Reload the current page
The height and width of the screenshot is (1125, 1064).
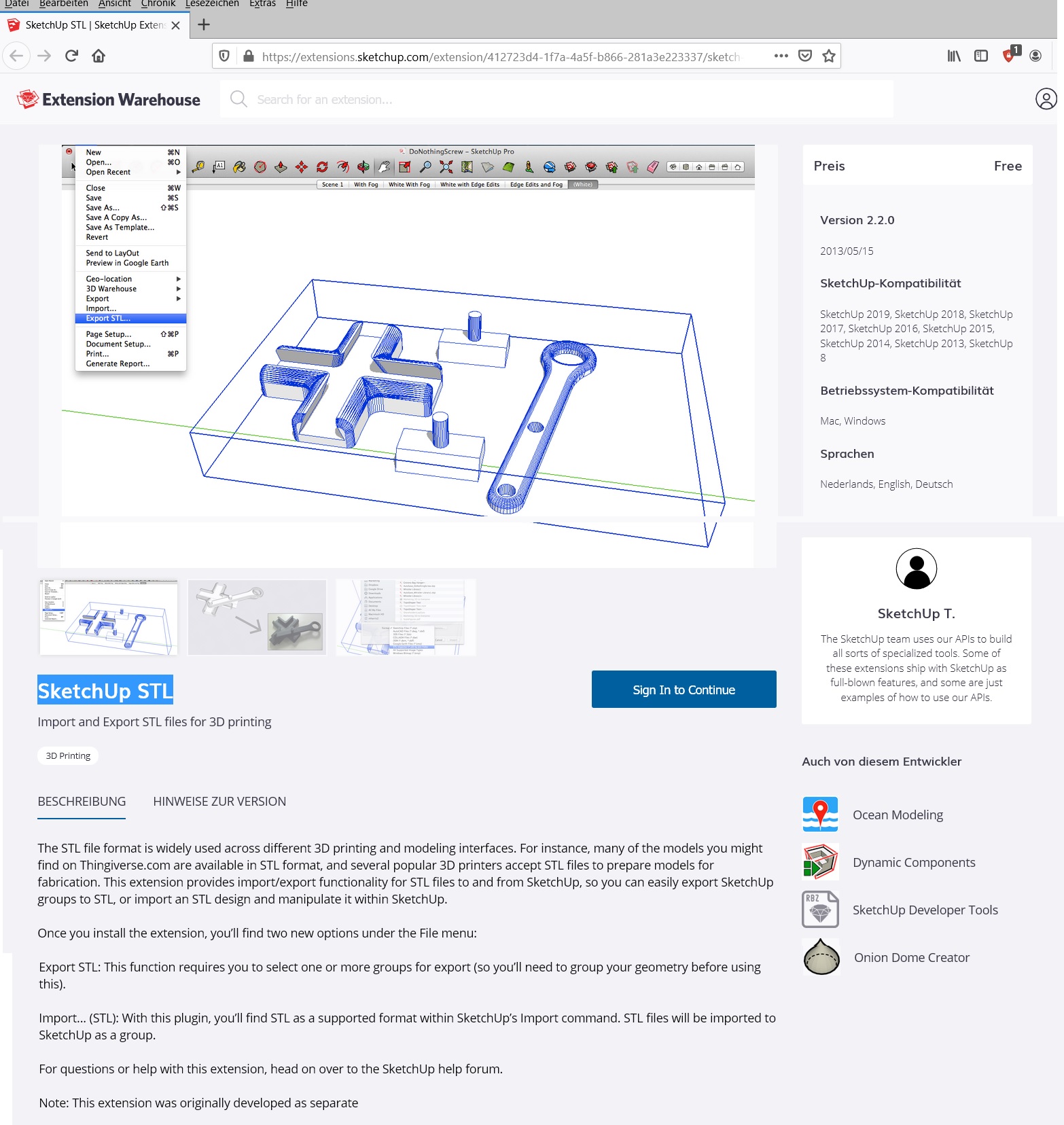(71, 56)
